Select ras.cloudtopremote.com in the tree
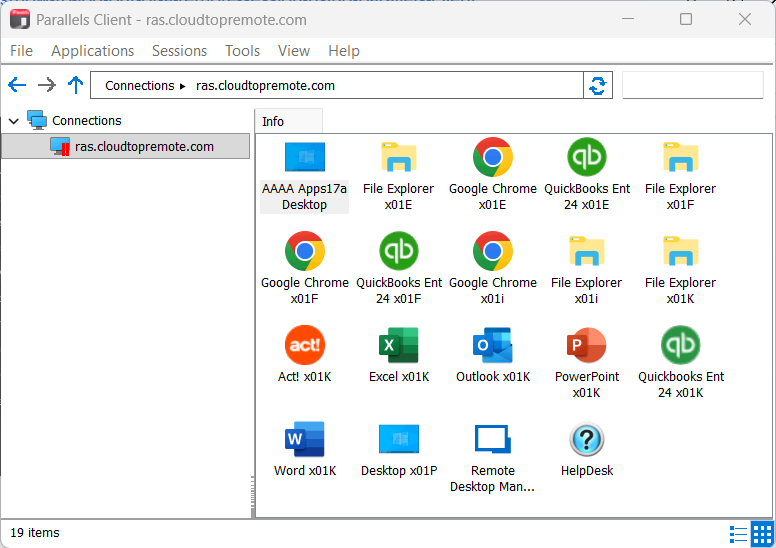Viewport: 776px width, 548px height. pos(144,147)
